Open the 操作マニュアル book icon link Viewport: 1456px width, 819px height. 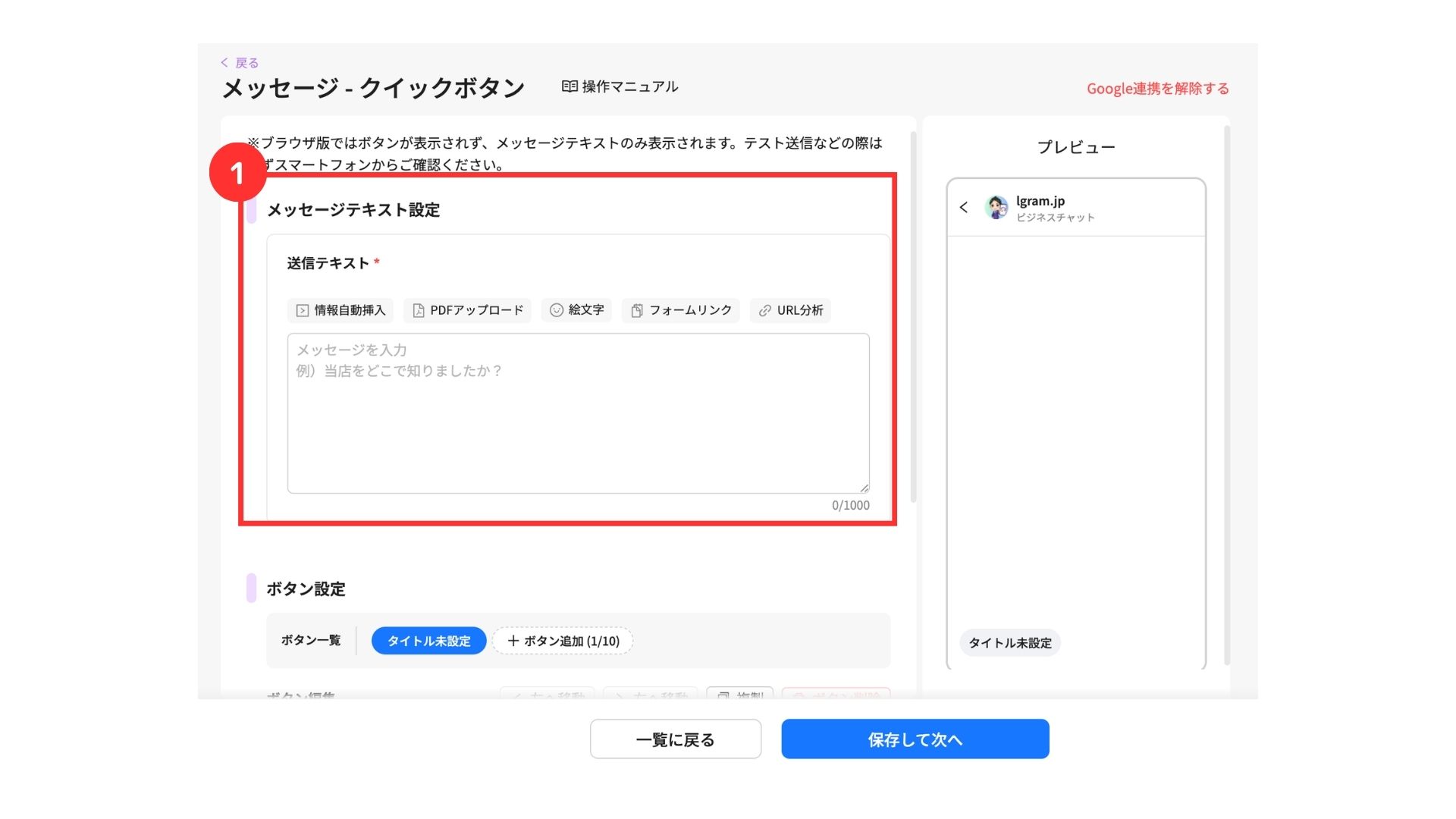point(570,86)
